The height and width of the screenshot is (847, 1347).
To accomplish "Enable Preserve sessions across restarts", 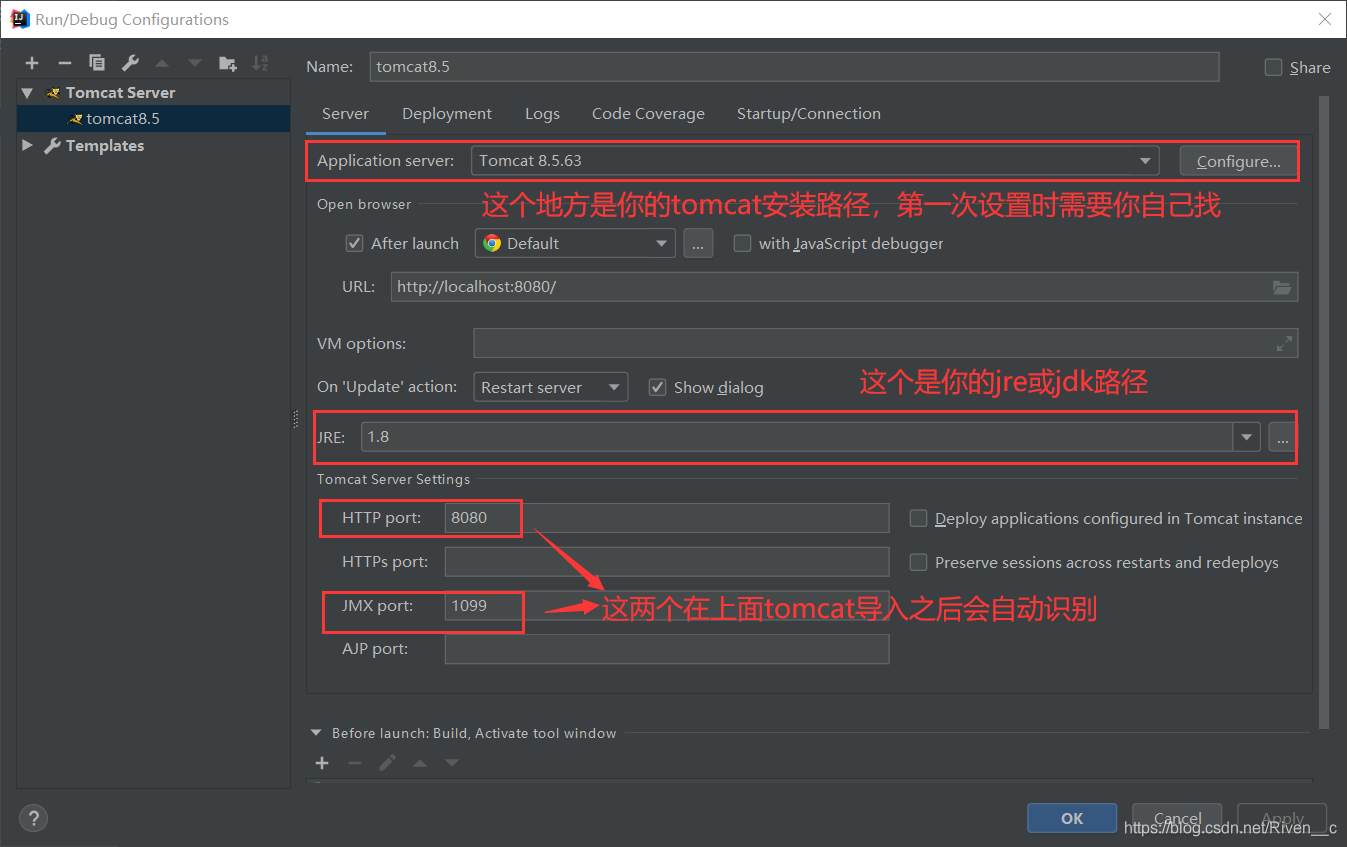I will [x=918, y=562].
